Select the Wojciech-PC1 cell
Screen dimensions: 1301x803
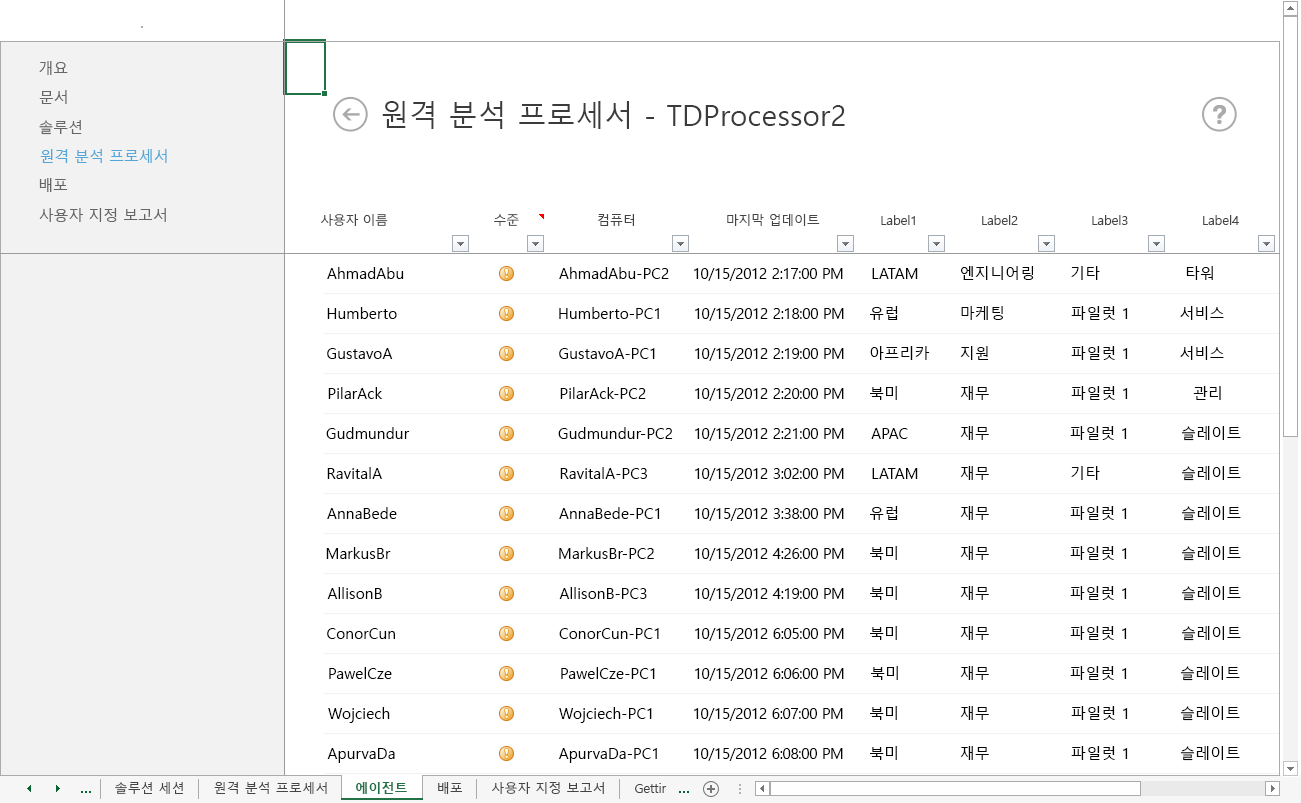click(x=606, y=713)
